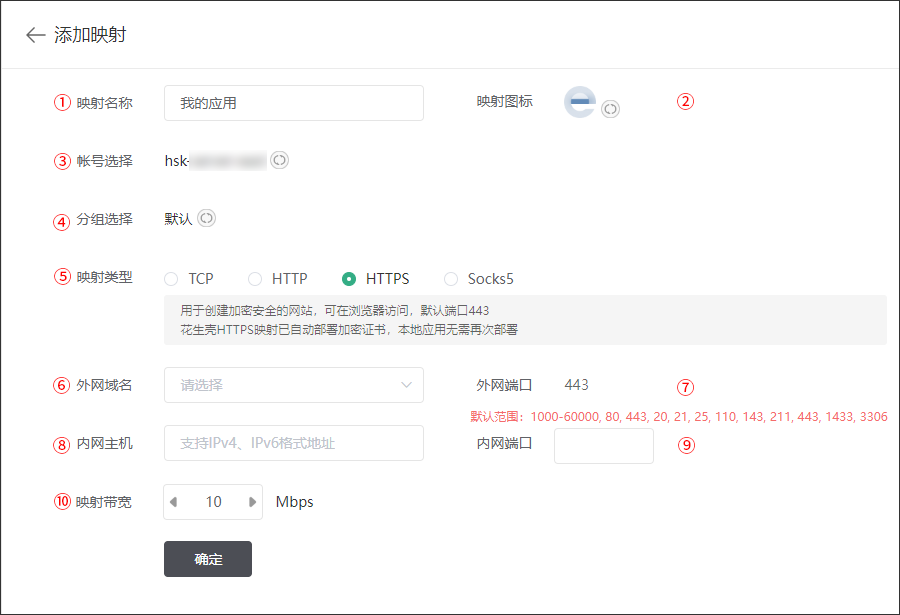The width and height of the screenshot is (900, 615).
Task: Click the switch account icon after hsk account
Action: point(280,160)
